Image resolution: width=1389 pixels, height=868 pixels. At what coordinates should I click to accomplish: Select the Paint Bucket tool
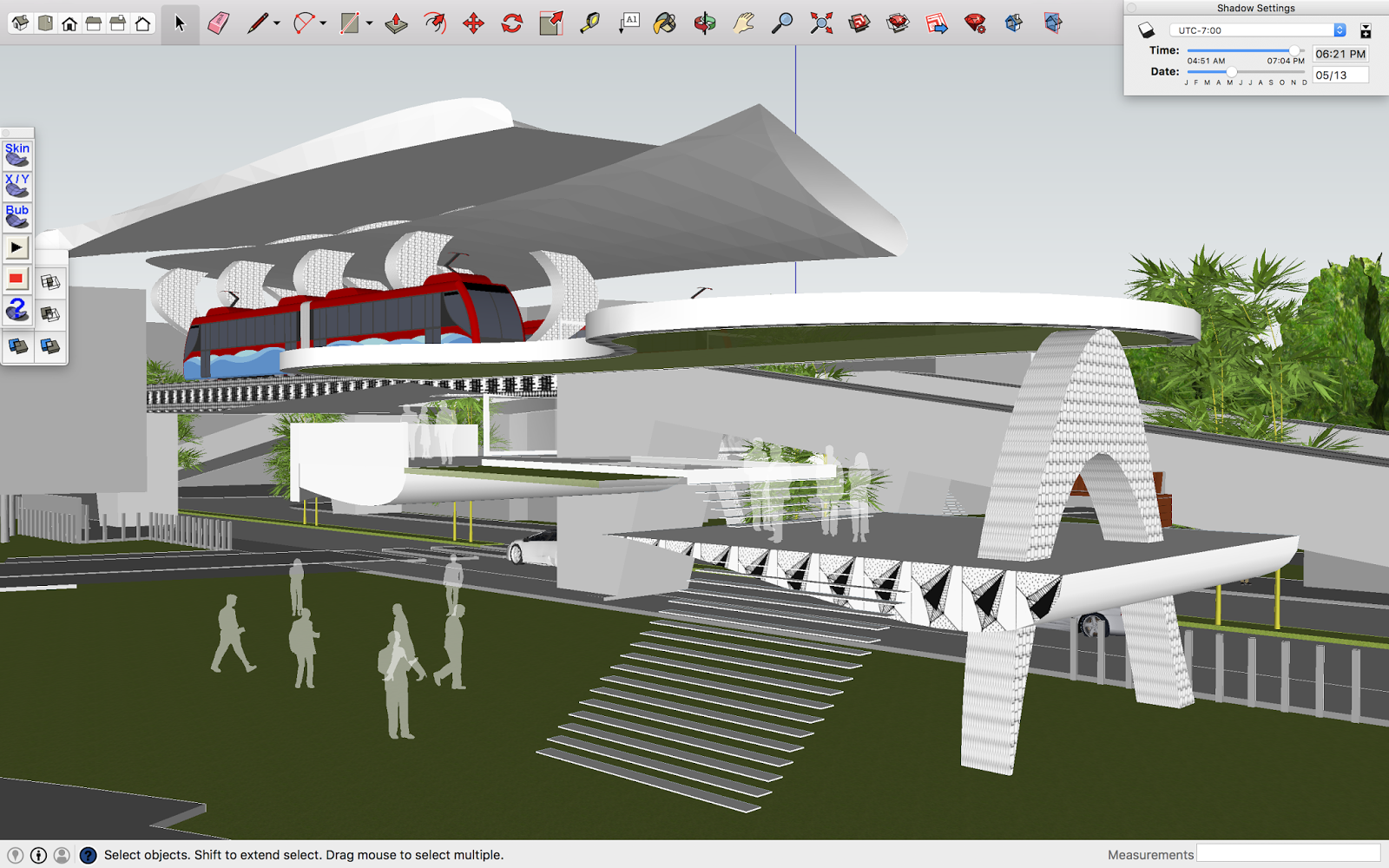click(x=665, y=23)
